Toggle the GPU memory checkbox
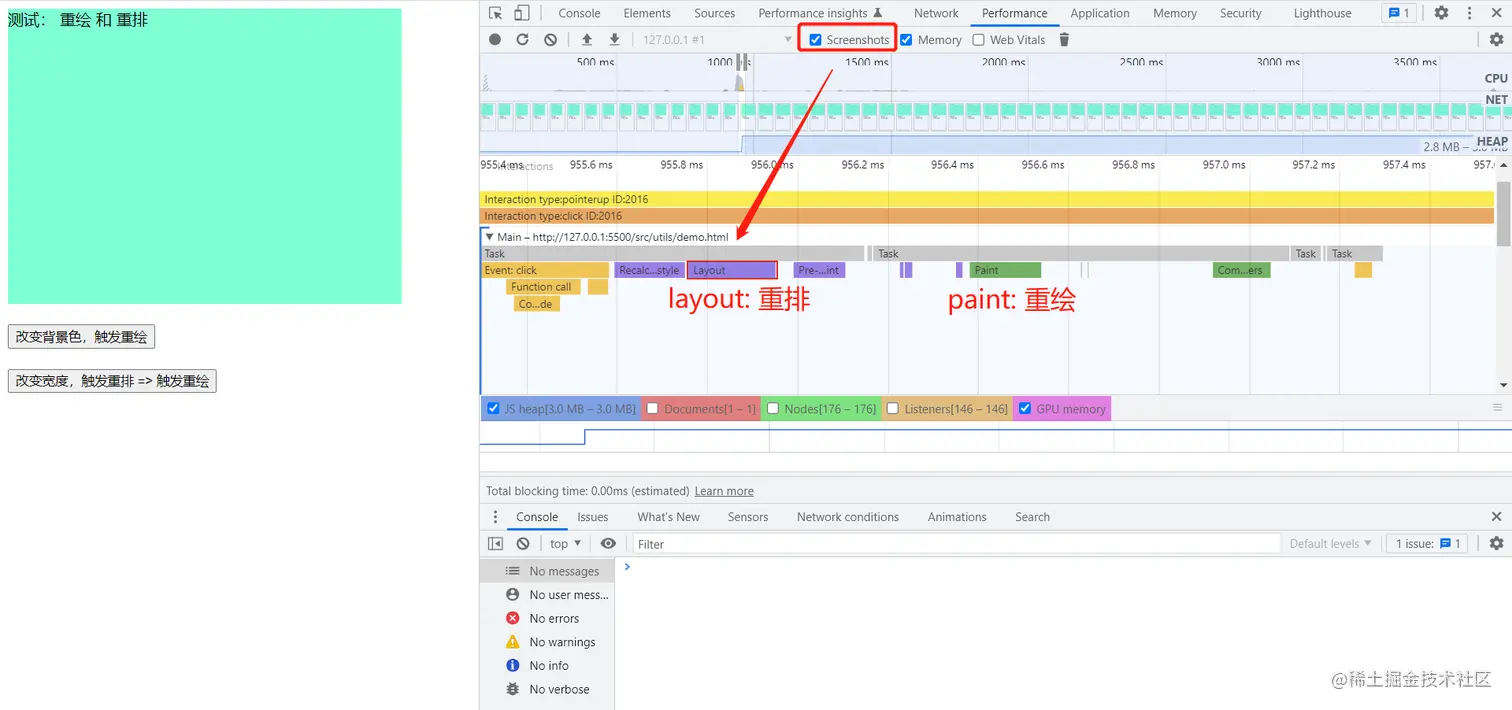Image resolution: width=1512 pixels, height=710 pixels. 1024,409
